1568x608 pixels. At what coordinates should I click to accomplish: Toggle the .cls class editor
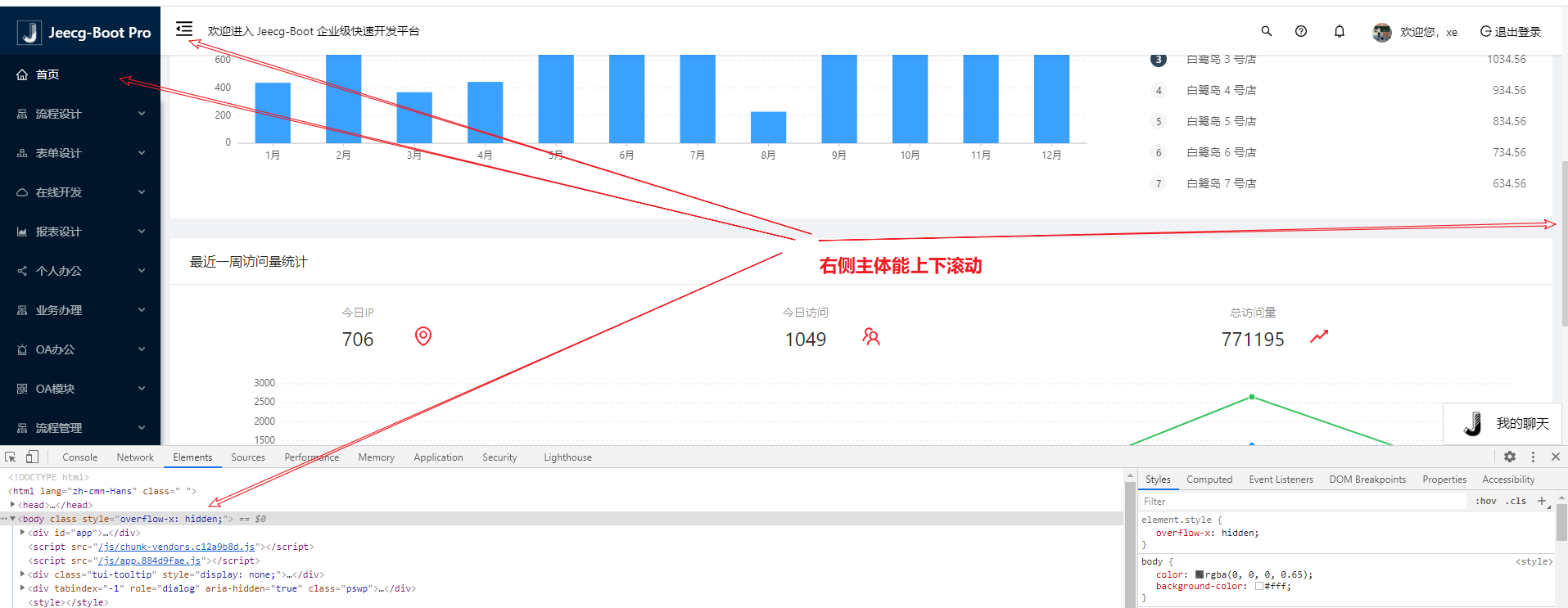[x=1517, y=501]
